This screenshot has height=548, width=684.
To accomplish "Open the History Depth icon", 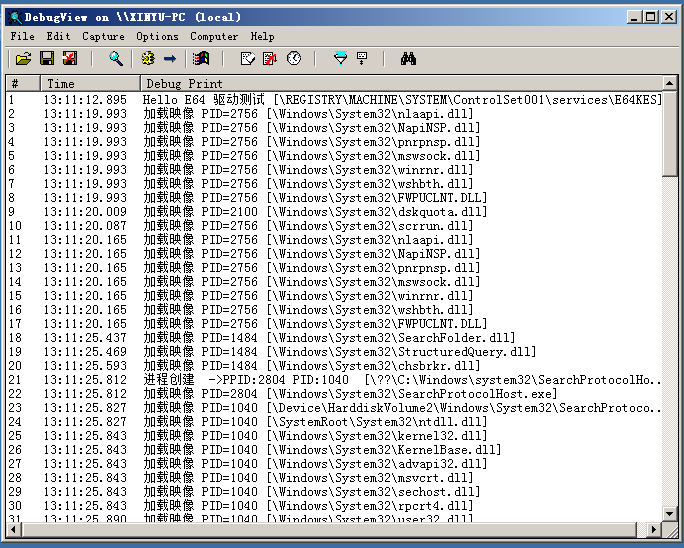I will [x=362, y=58].
